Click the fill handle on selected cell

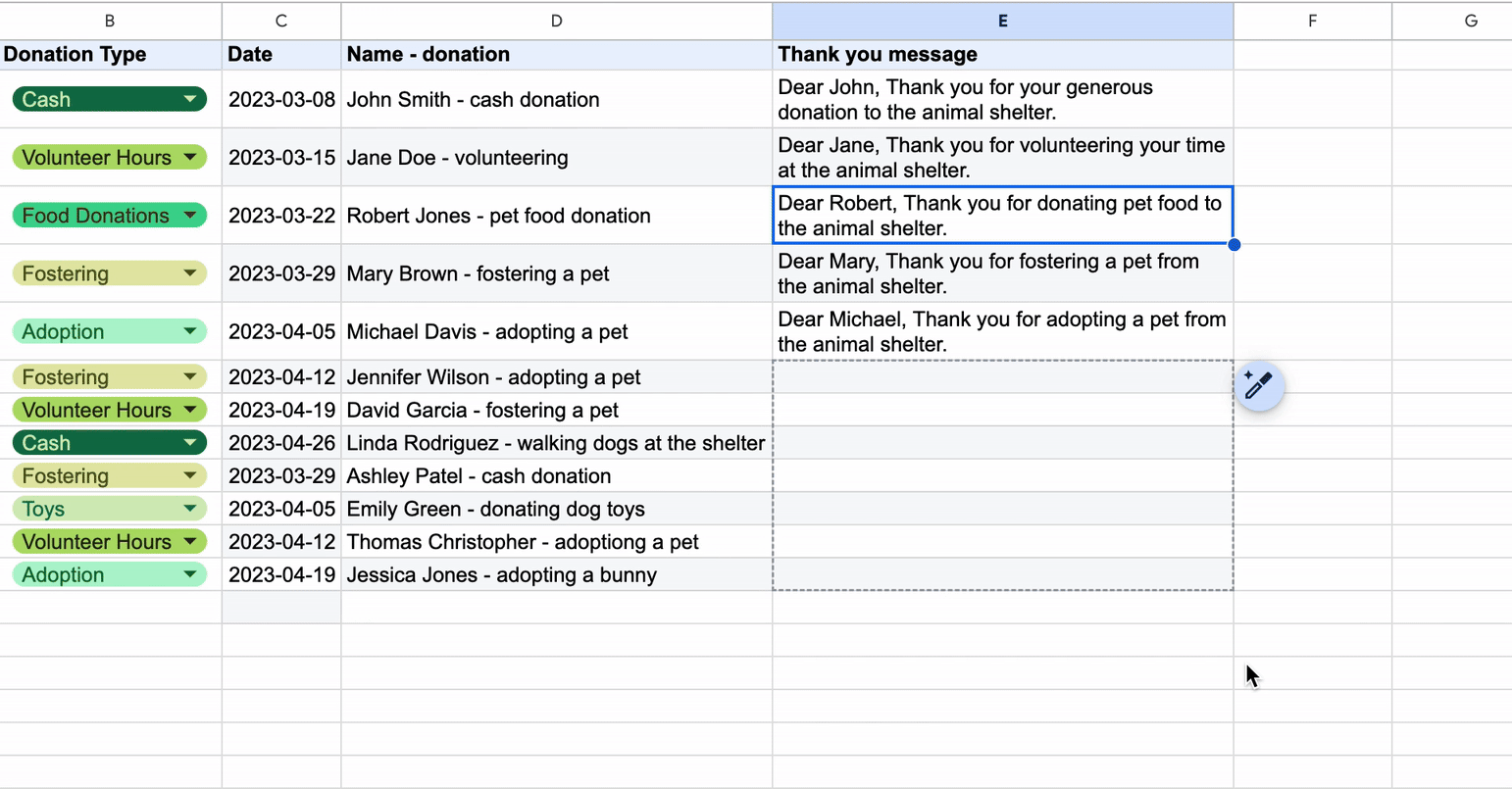pyautogui.click(x=1234, y=244)
